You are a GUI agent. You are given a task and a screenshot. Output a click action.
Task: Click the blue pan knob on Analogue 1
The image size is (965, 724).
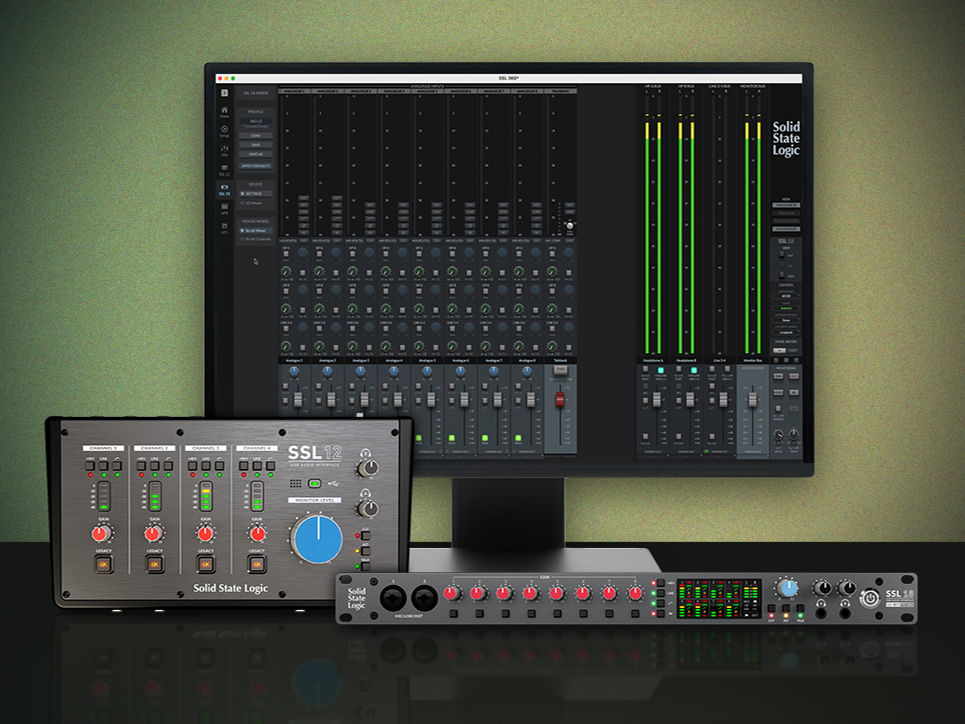294,371
